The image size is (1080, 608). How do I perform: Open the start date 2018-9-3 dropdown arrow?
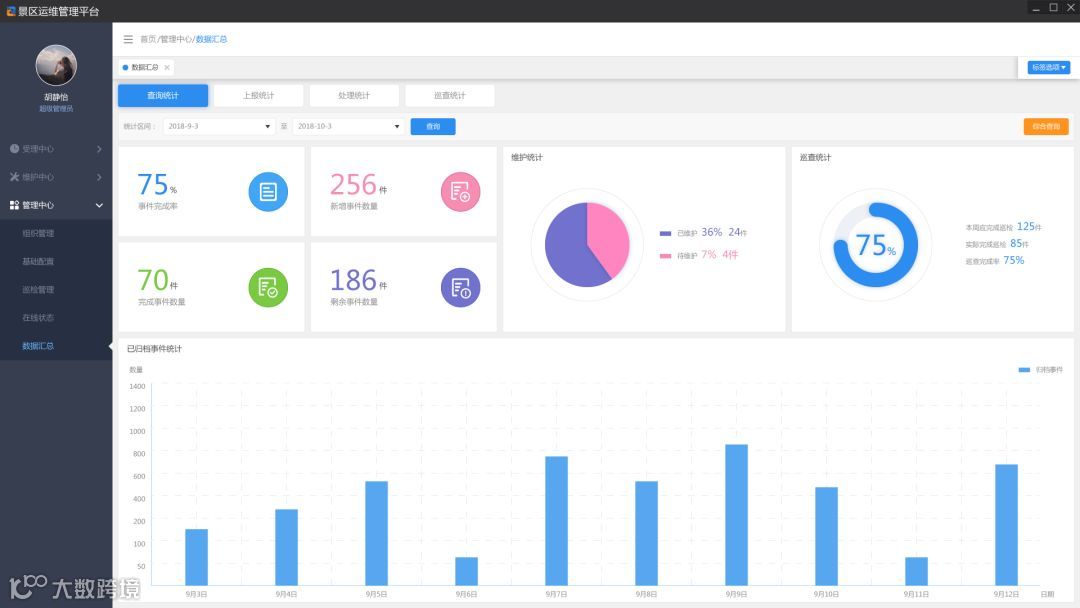tap(267, 127)
